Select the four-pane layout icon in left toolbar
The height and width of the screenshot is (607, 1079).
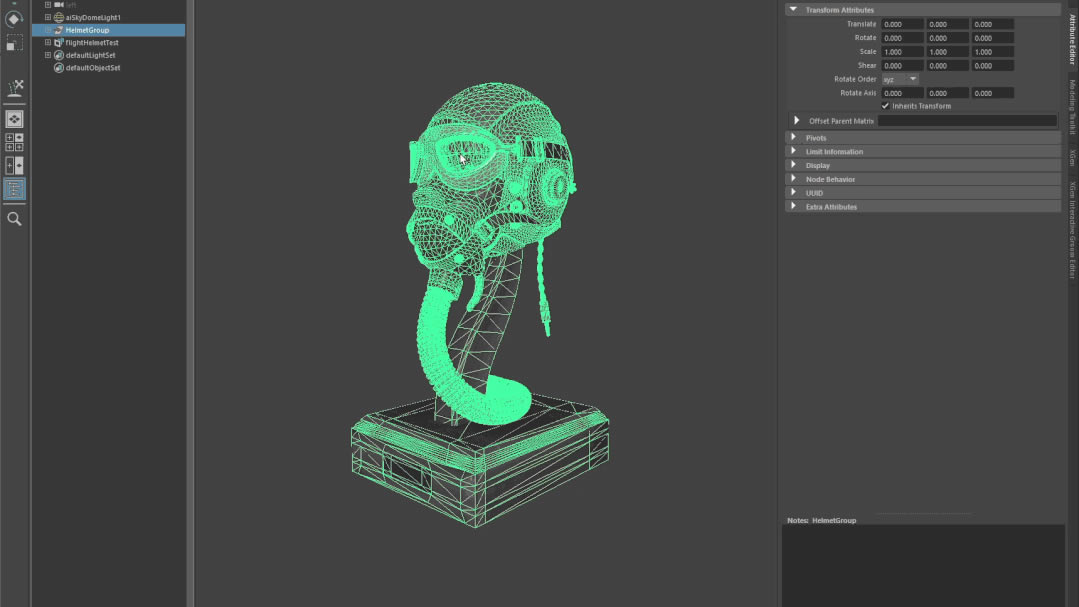(x=14, y=140)
